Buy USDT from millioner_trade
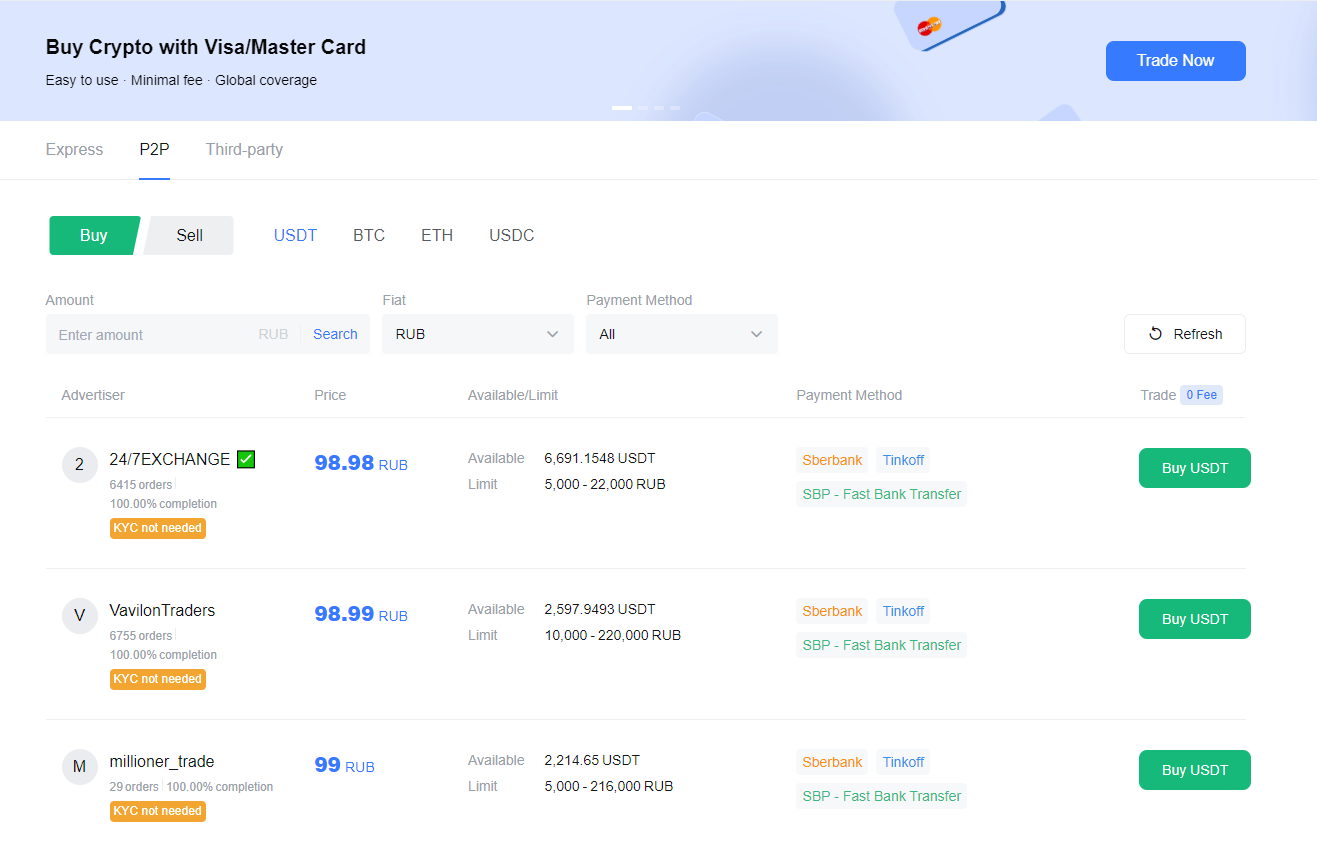The width and height of the screenshot is (1317, 848). coord(1195,770)
